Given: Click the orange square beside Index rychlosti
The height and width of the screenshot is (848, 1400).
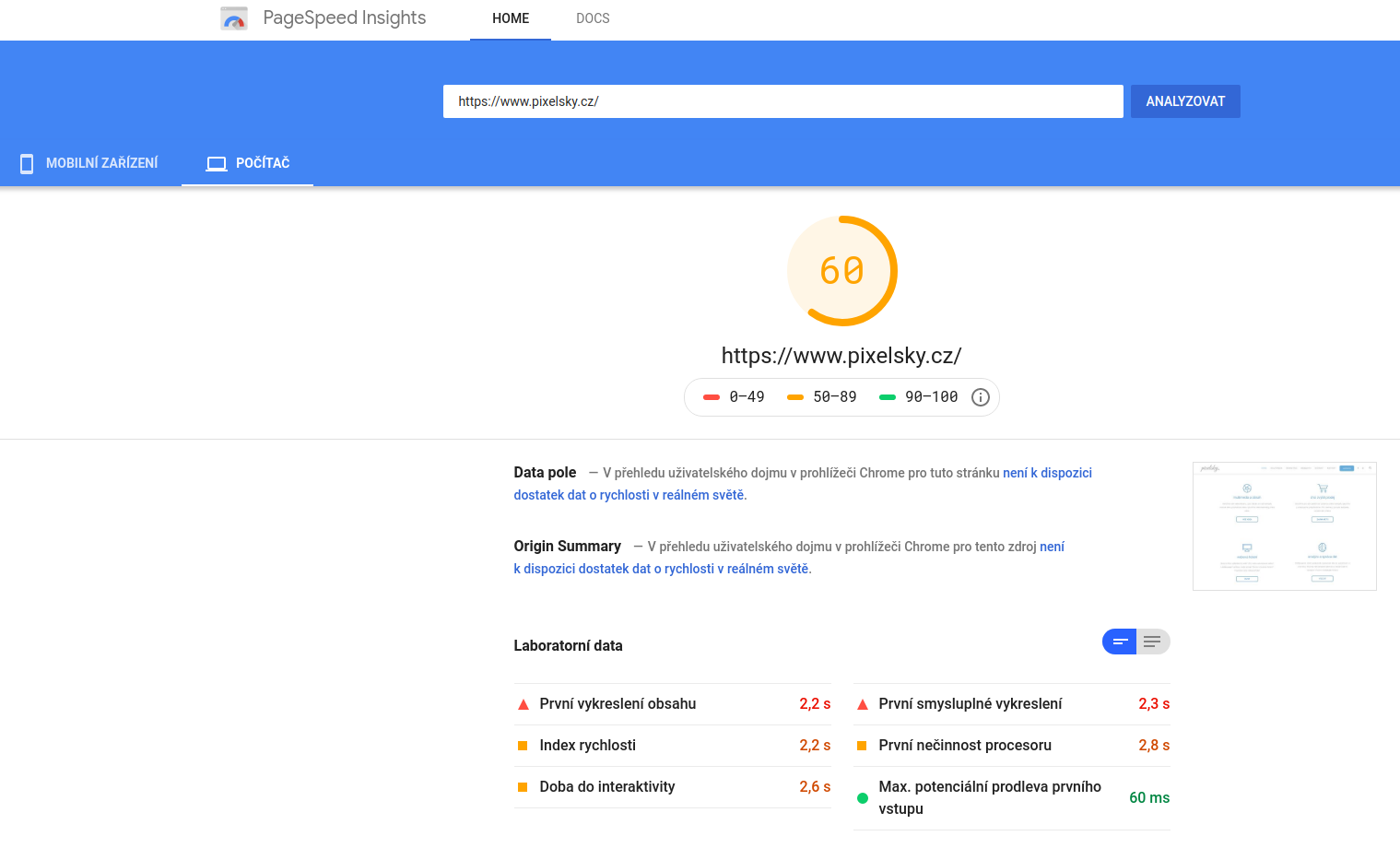Looking at the screenshot, I should 523,746.
